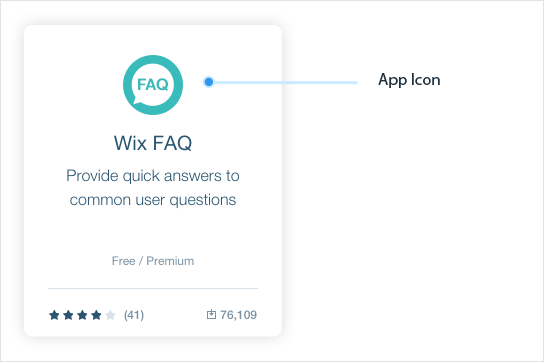Click the fourth rating star
Screen dimensions: 544x362
click(96, 315)
